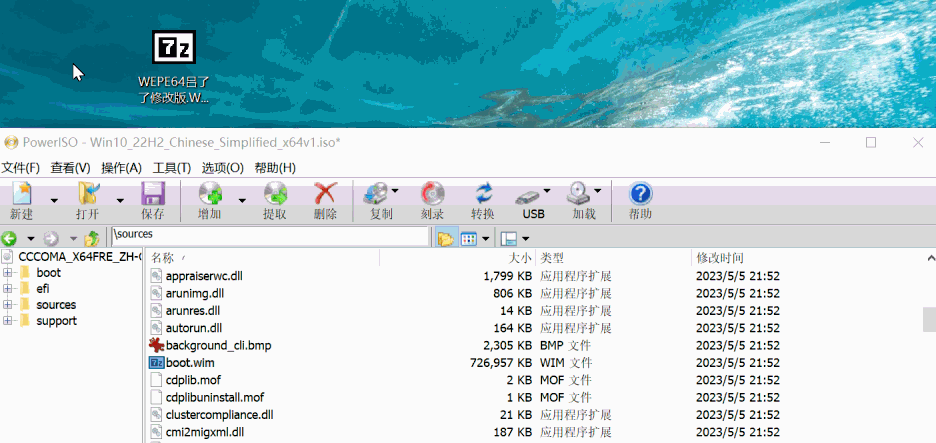Open the 工具(T) menu
The height and width of the screenshot is (443, 936).
(x=172, y=168)
